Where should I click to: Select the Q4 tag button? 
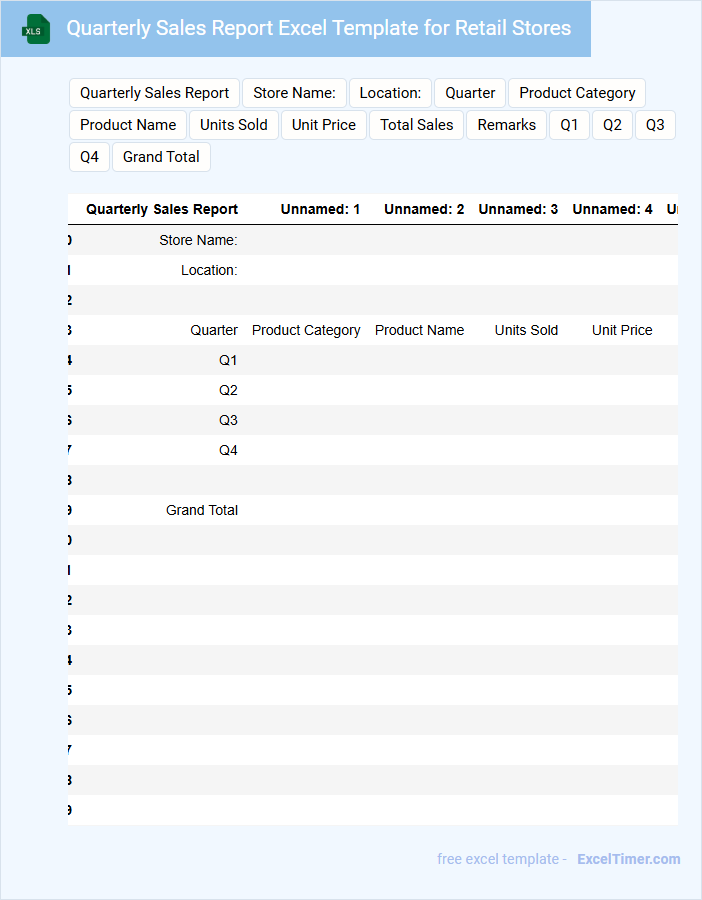[x=90, y=157]
